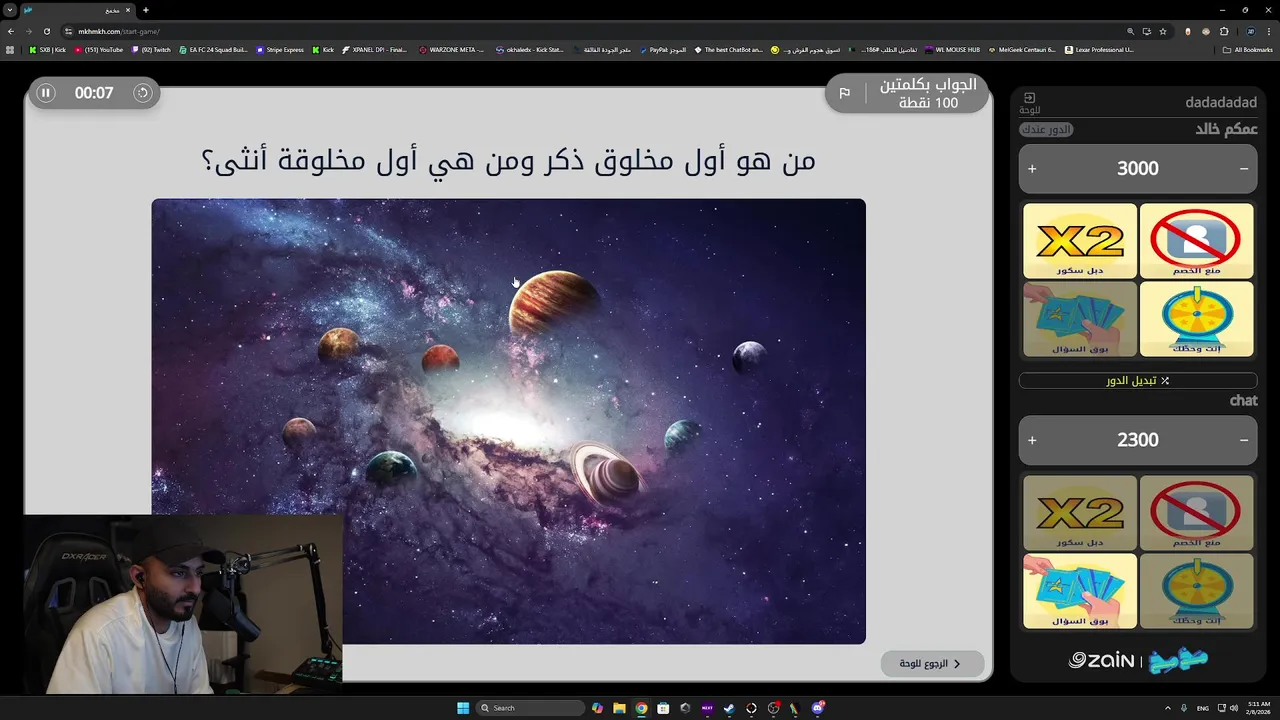The image size is (1280, 720).
Task: Open the browser extensions puzzle icon
Action: click(x=1223, y=31)
